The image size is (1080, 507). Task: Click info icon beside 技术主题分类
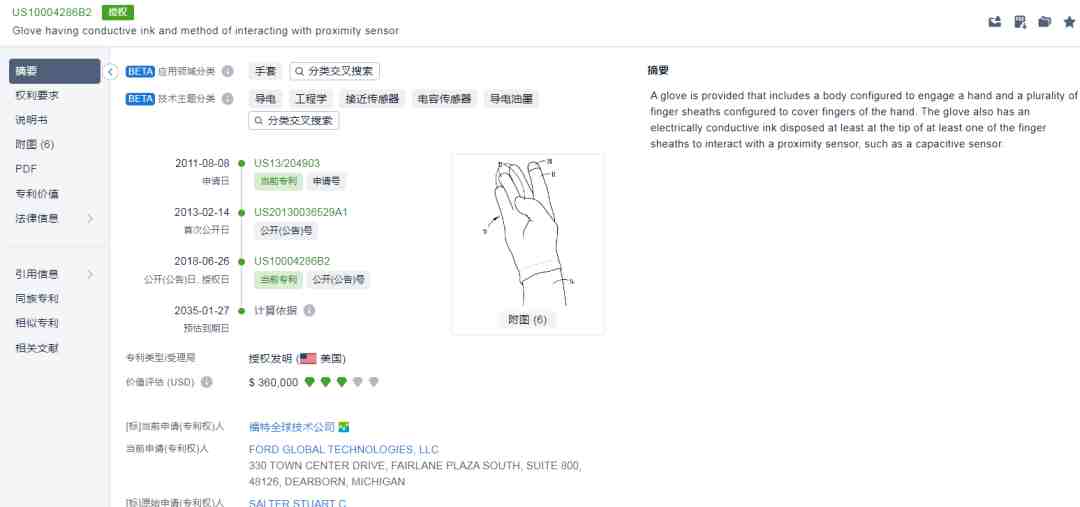pyautogui.click(x=228, y=99)
